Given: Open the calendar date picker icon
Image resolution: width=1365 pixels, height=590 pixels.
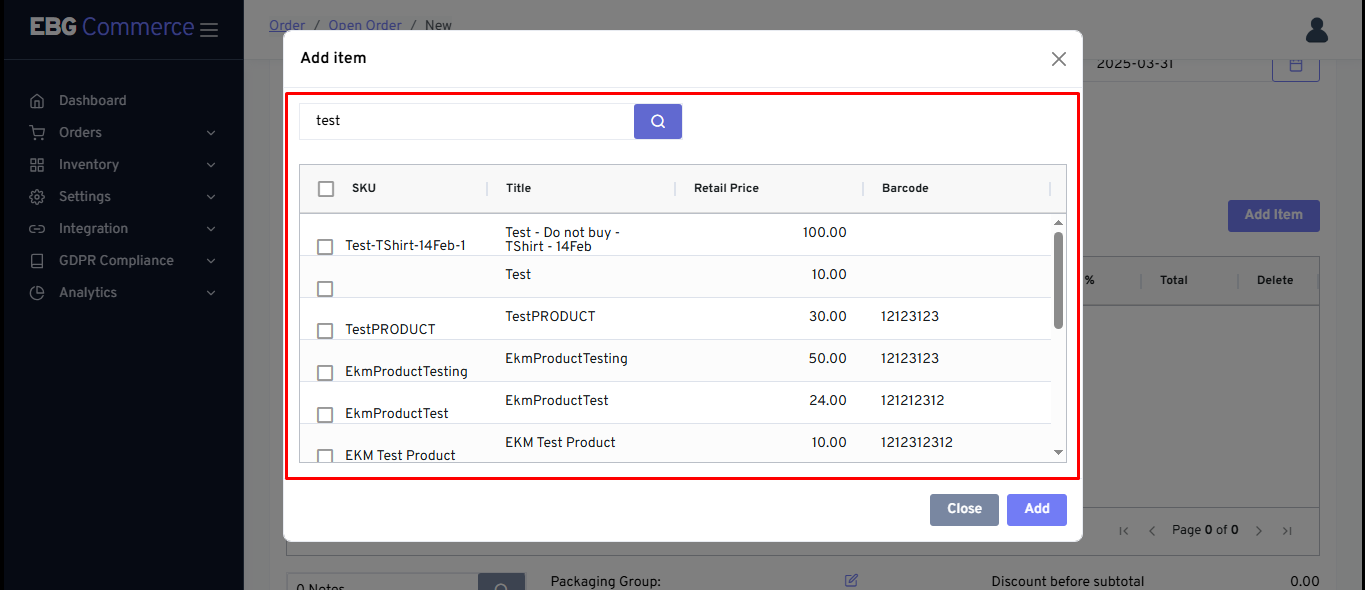Looking at the screenshot, I should pyautogui.click(x=1295, y=65).
